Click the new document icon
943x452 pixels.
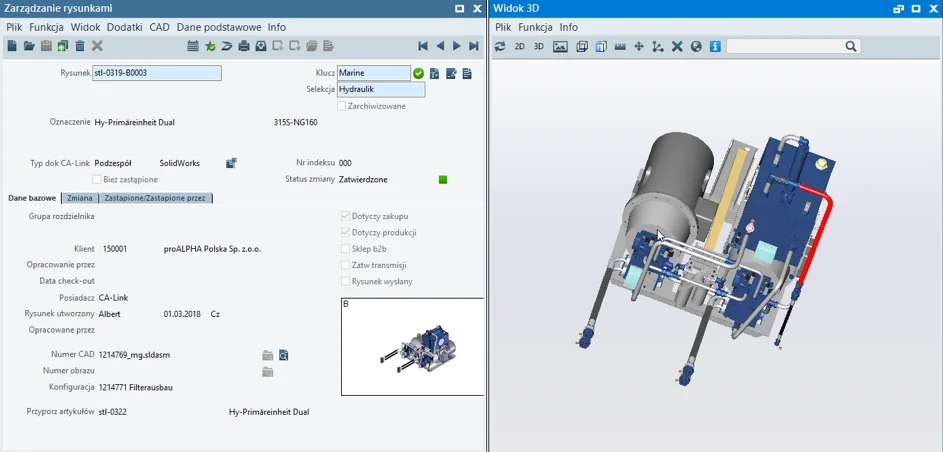coord(12,46)
